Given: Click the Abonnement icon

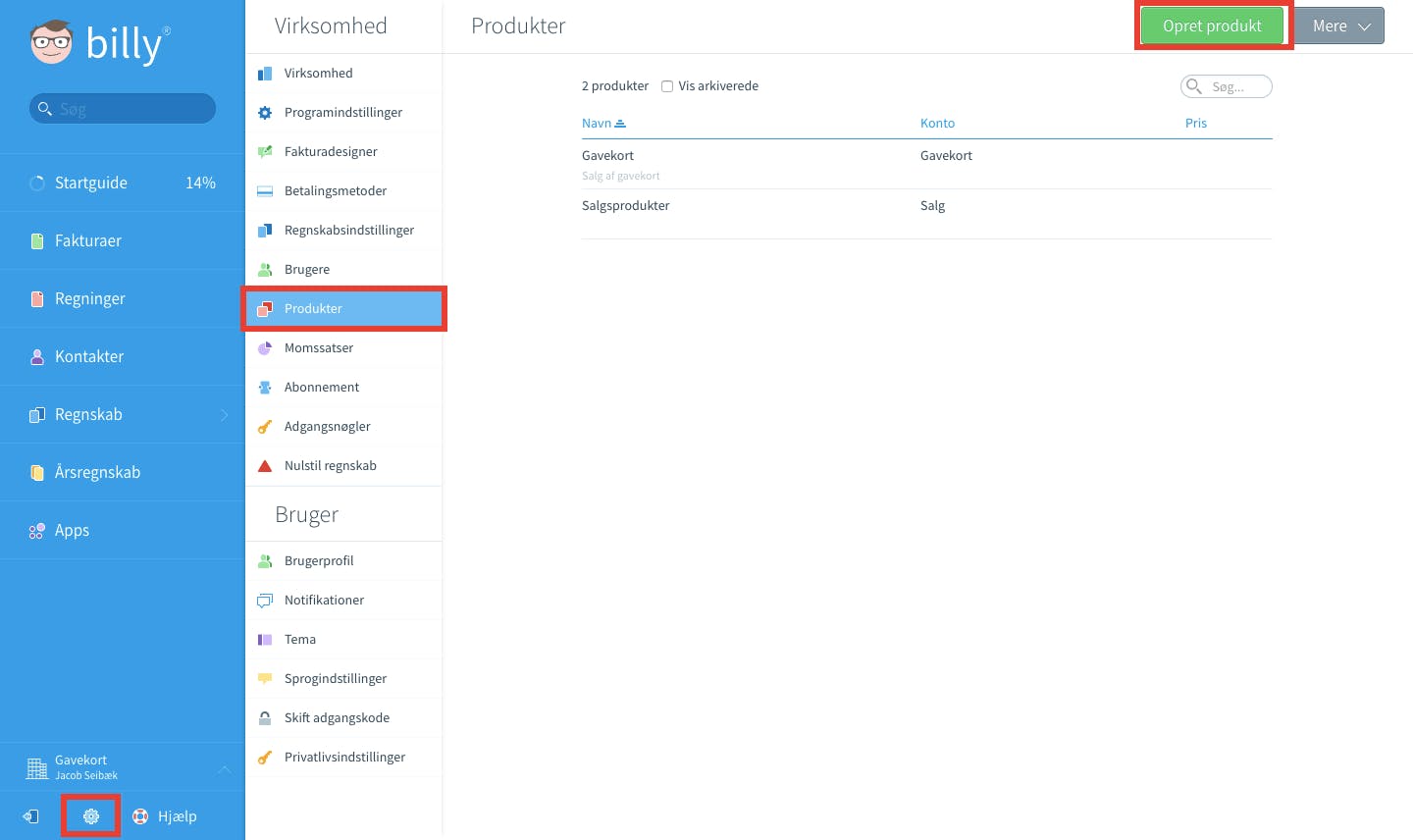Looking at the screenshot, I should click(x=265, y=388).
